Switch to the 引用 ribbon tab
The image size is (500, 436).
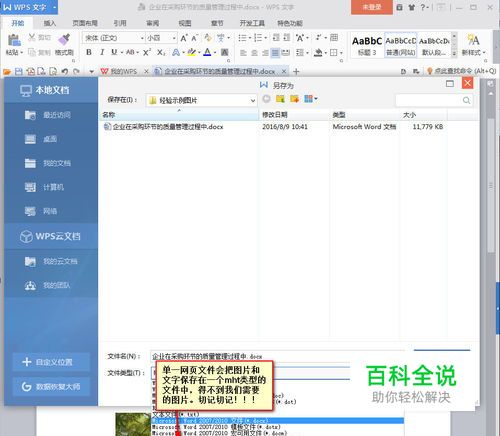pyautogui.click(x=120, y=23)
